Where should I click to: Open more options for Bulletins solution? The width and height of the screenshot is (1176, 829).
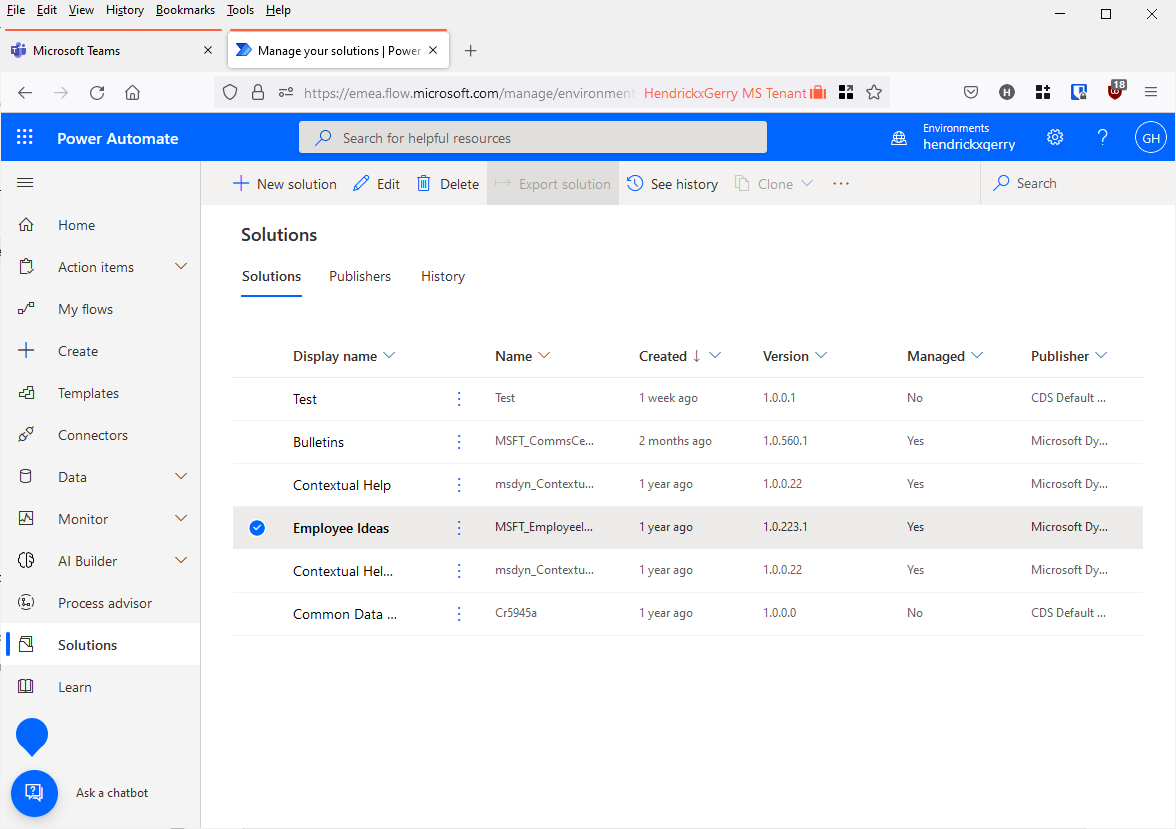coord(459,442)
